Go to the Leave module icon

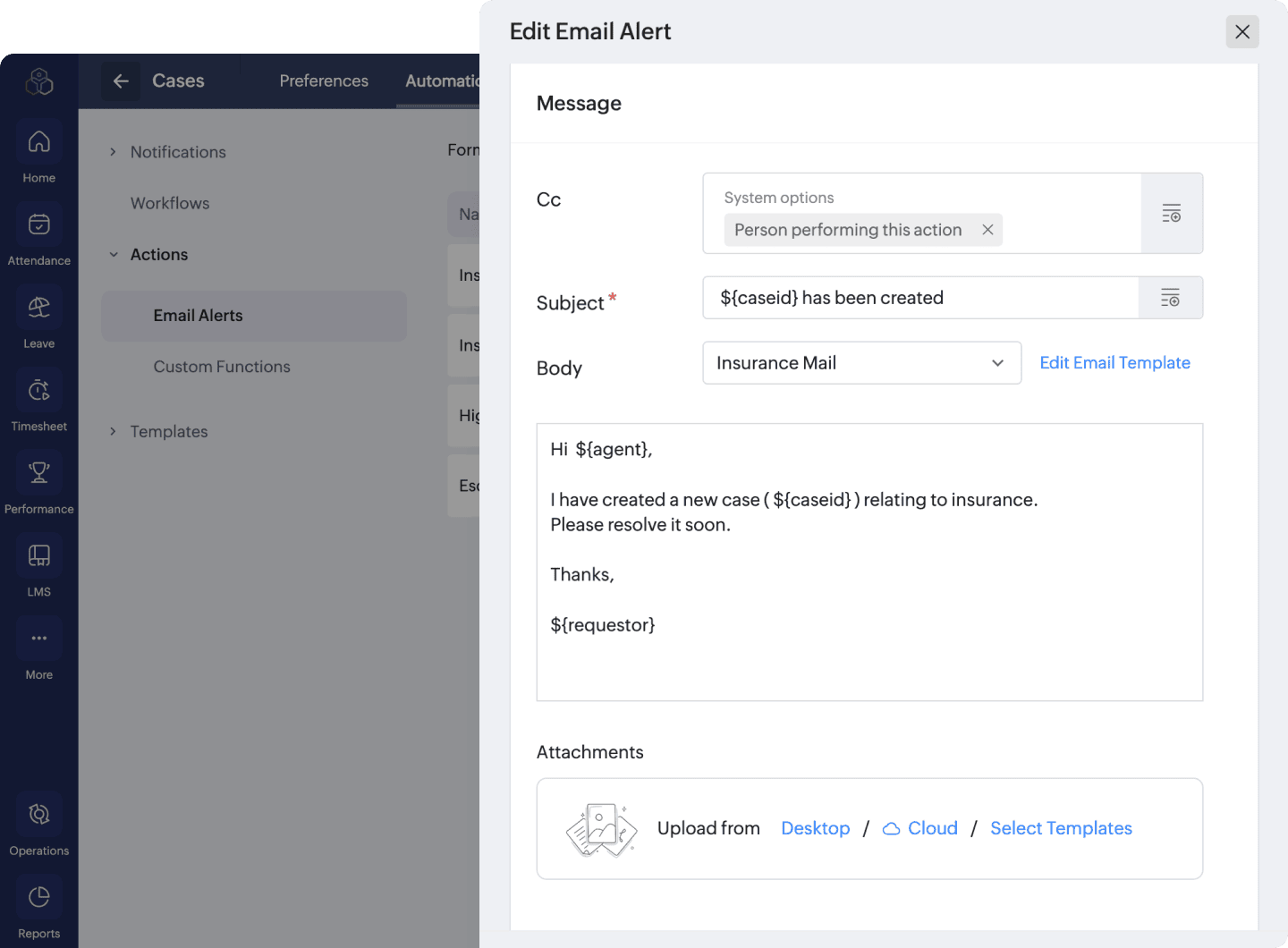38,307
